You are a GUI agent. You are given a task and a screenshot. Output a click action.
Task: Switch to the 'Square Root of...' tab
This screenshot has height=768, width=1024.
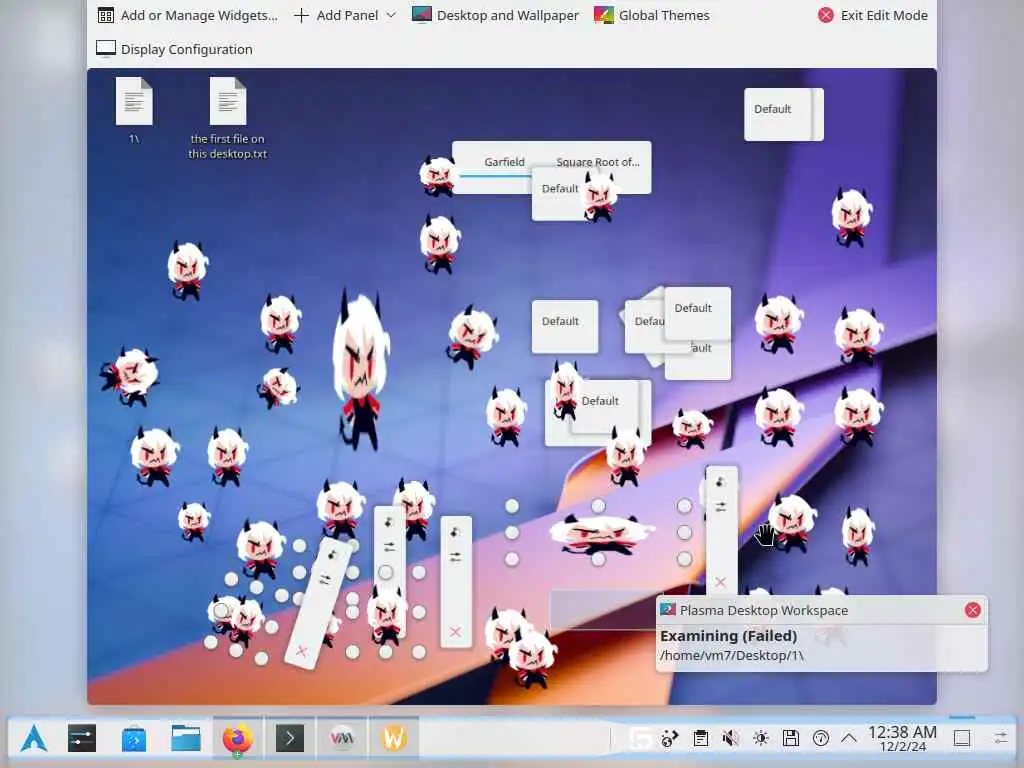tap(598, 162)
